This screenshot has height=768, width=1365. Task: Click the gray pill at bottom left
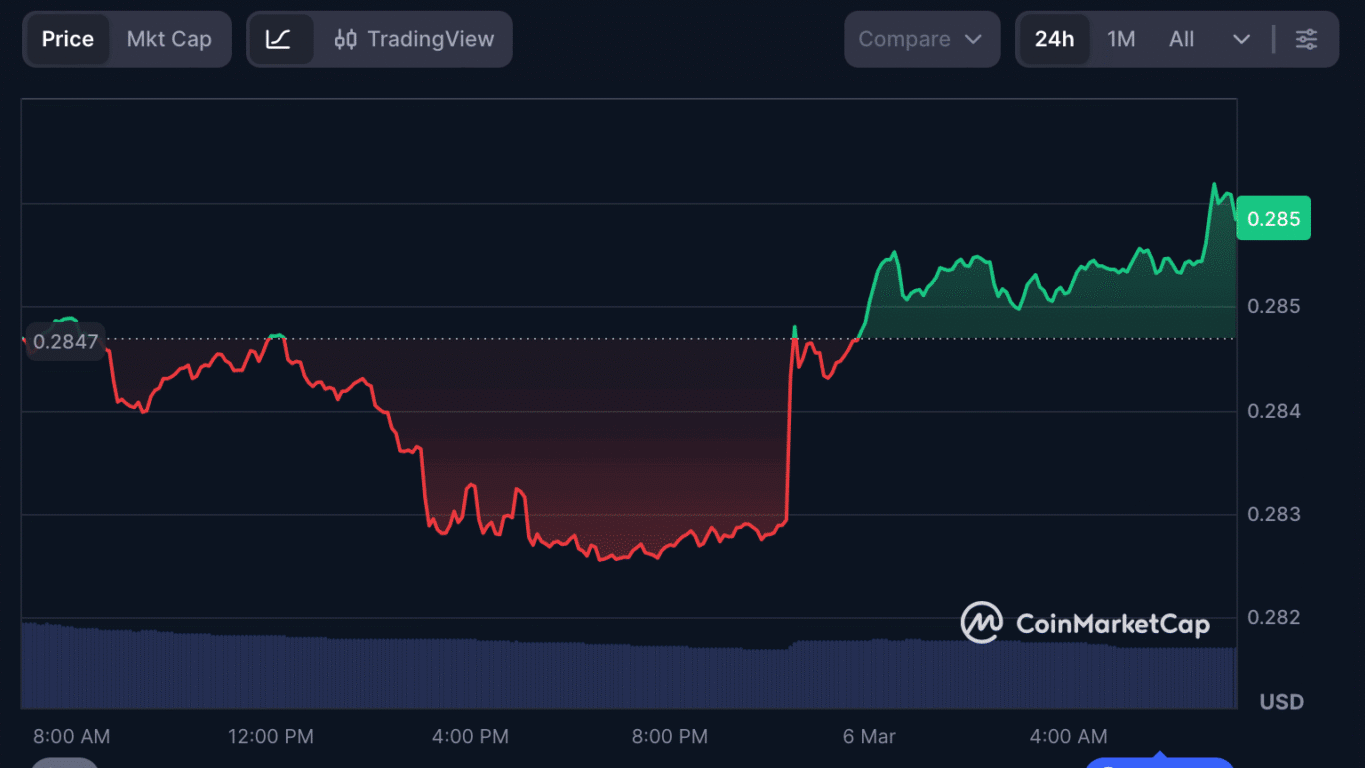(x=65, y=763)
